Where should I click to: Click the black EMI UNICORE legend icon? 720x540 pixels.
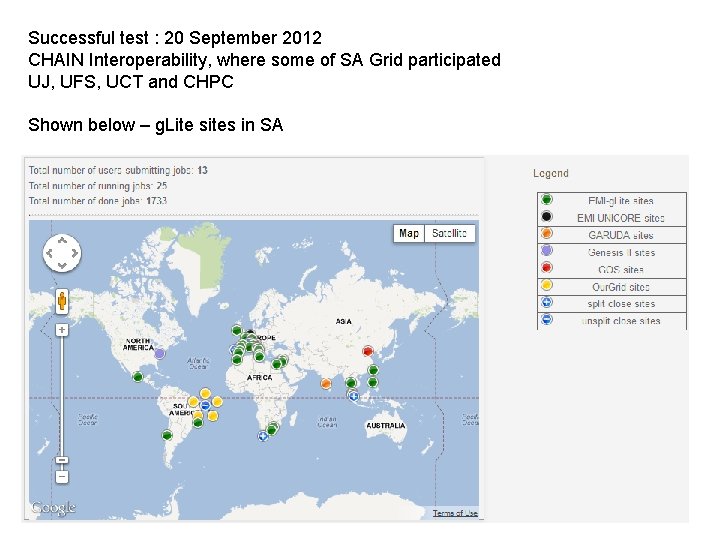click(x=546, y=216)
